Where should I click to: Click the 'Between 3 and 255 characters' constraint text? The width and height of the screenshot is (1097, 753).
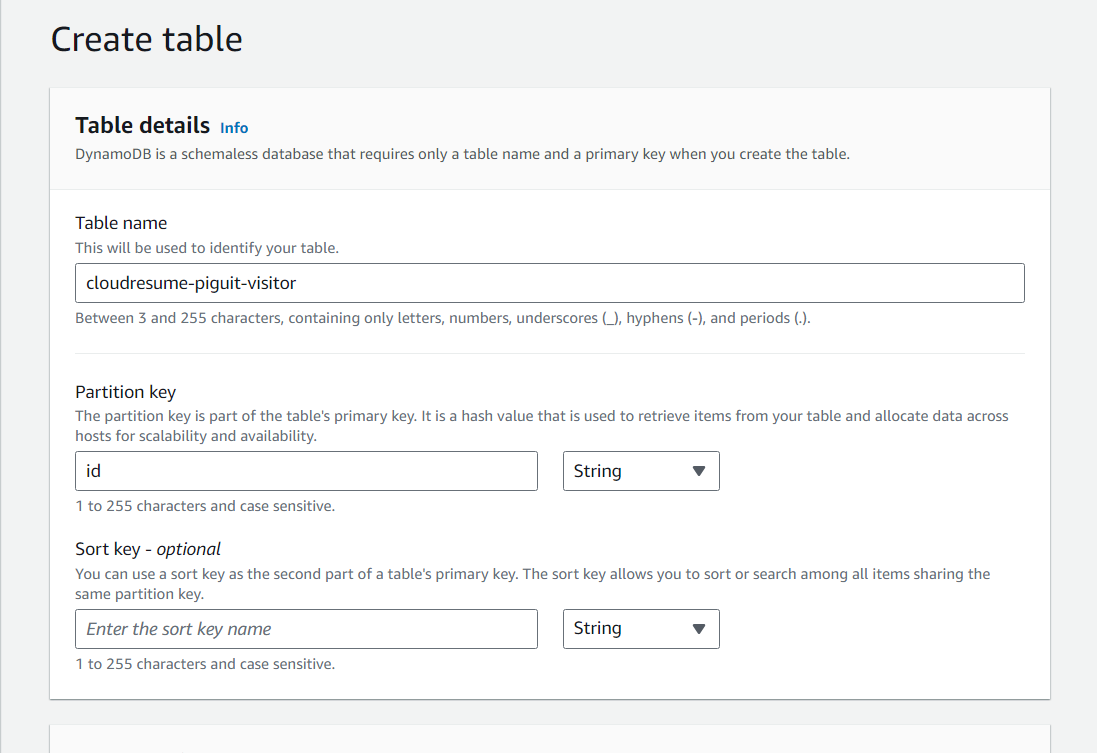click(x=443, y=318)
